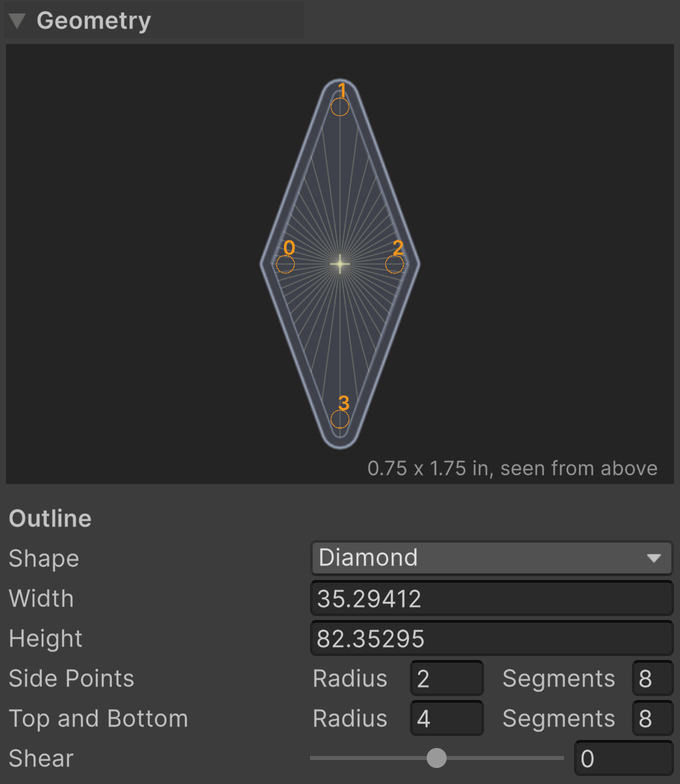Collapse the Geometry section triangle
The height and width of the screenshot is (784, 680).
(x=17, y=21)
